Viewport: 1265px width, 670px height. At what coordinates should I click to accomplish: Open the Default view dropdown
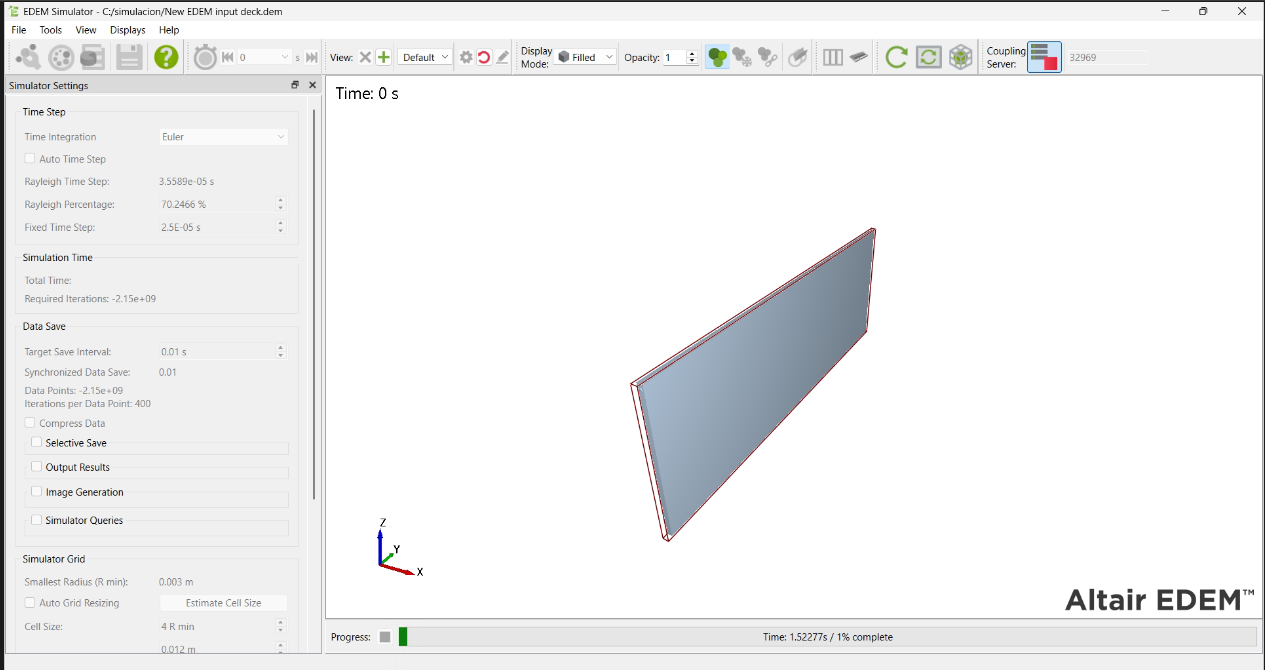[x=425, y=58]
